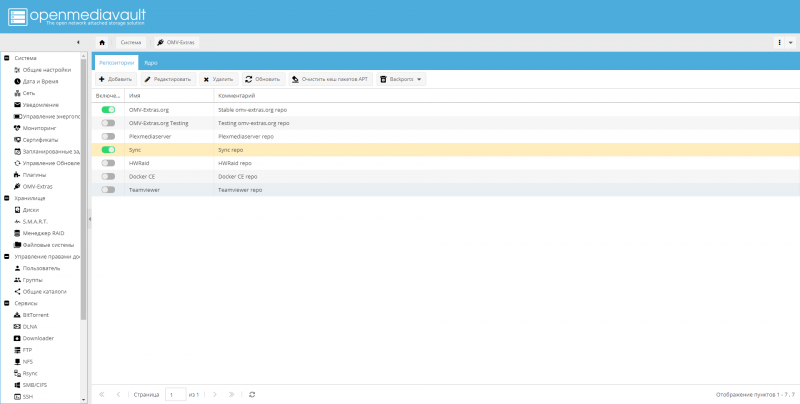
Task: Click the page number input field
Action: [x=176, y=394]
